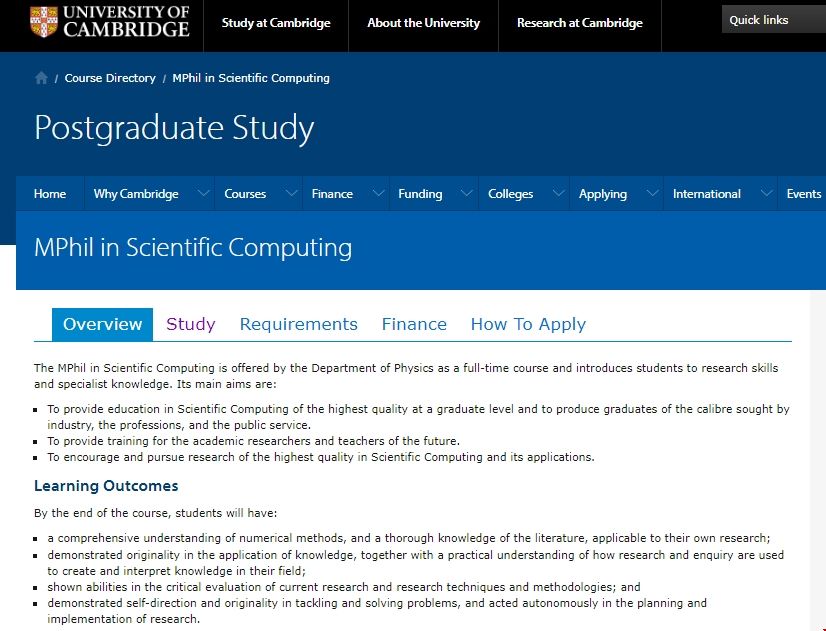The width and height of the screenshot is (826, 631).
Task: Click the home breadcrumb icon
Action: [x=40, y=76]
